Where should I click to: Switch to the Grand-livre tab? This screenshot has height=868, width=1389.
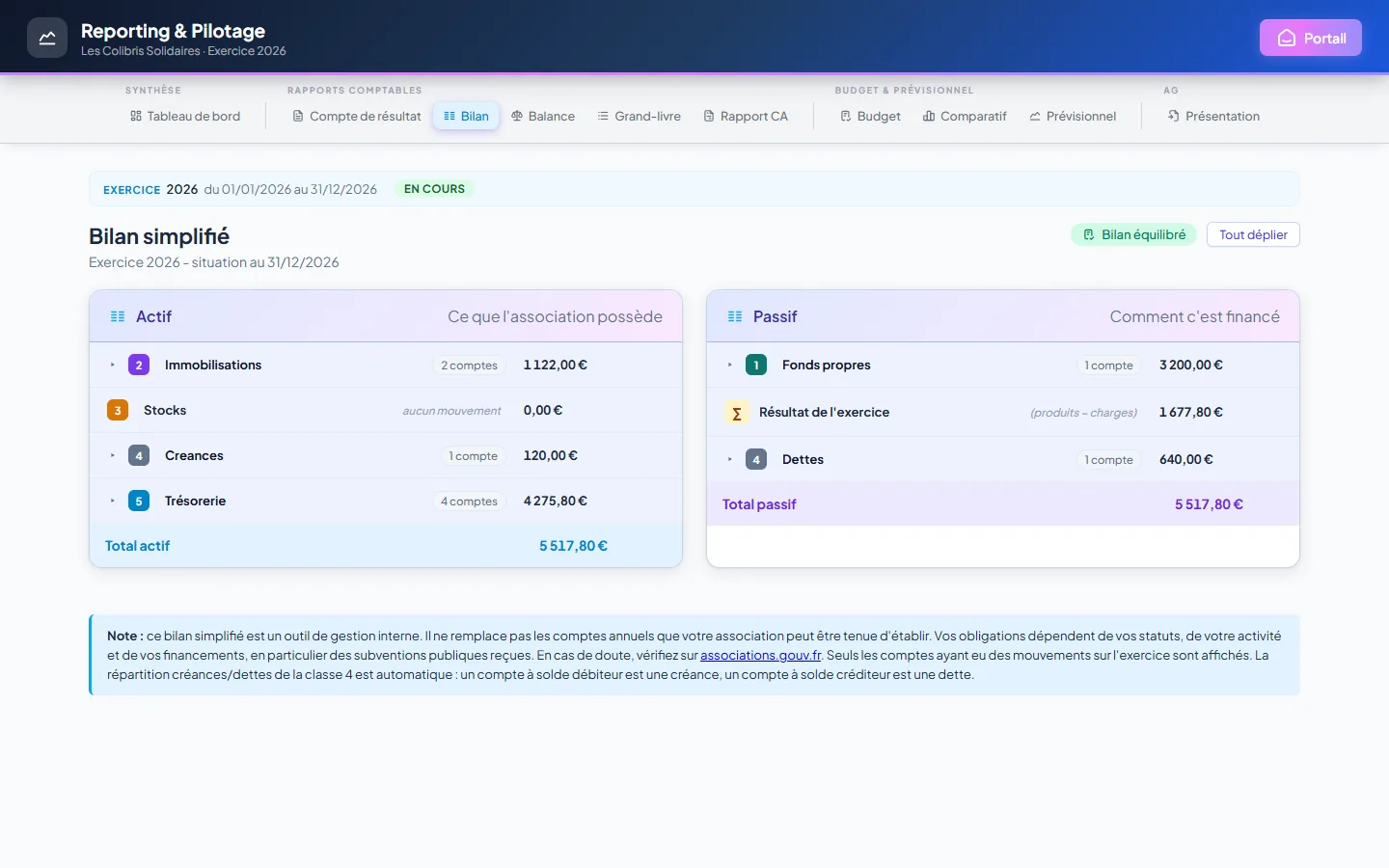[639, 117]
